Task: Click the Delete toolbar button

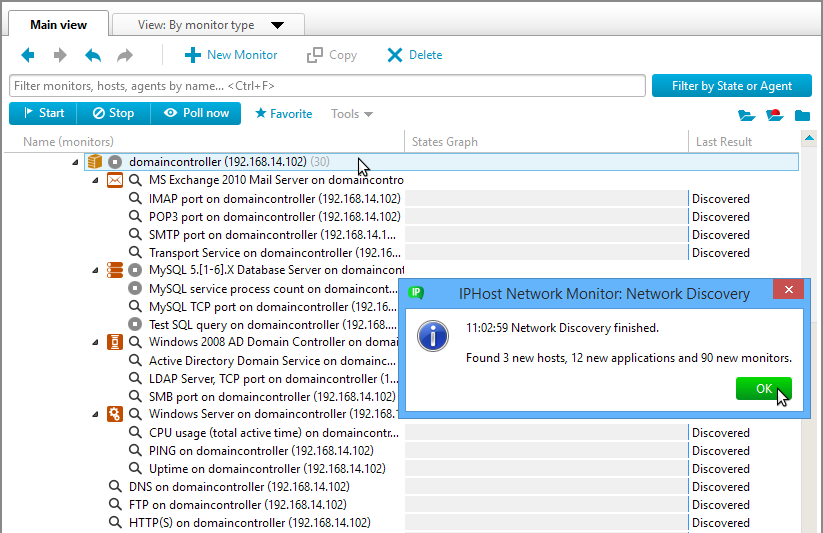Action: [x=415, y=55]
